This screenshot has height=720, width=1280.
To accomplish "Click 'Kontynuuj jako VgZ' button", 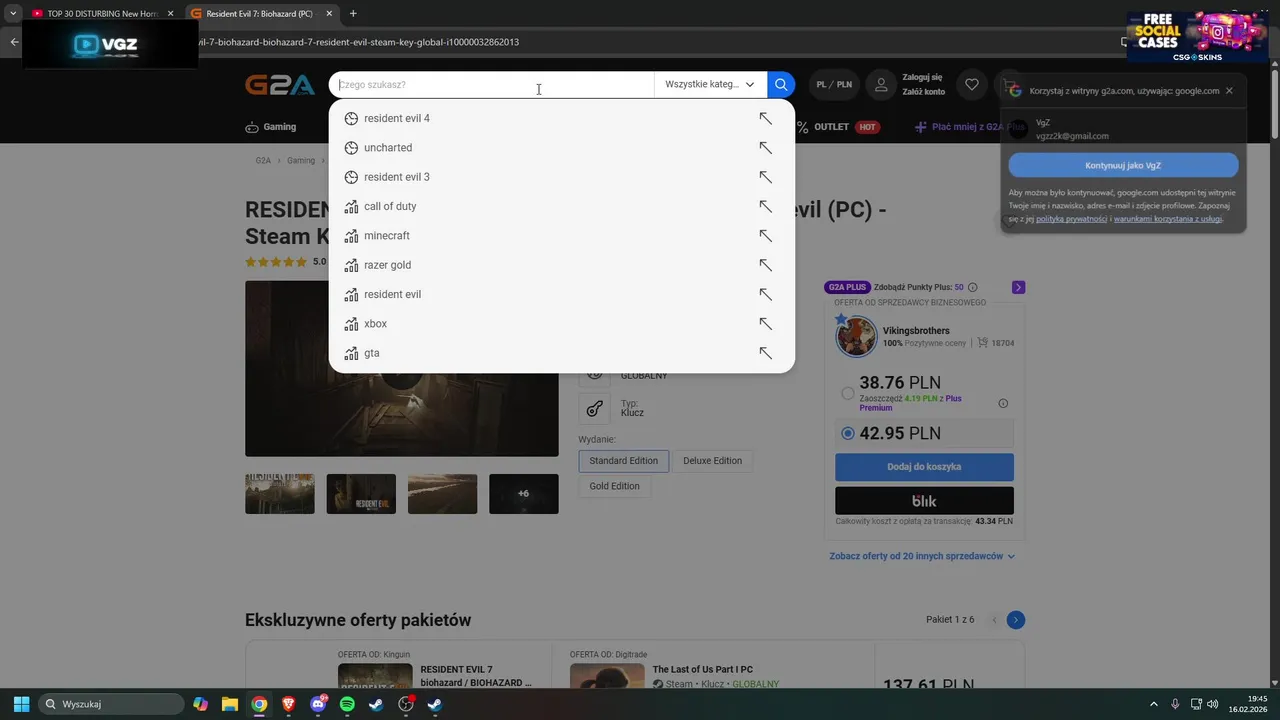I will coord(1123,165).
